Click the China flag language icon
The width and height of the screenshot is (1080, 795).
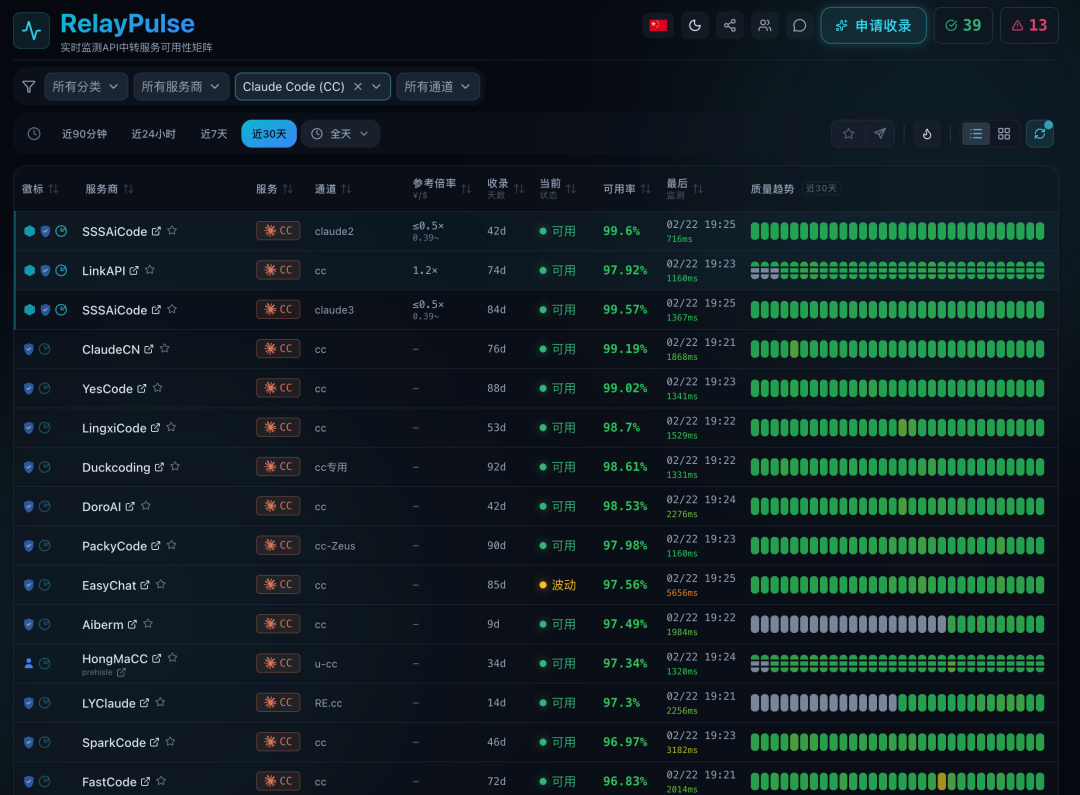(x=658, y=26)
